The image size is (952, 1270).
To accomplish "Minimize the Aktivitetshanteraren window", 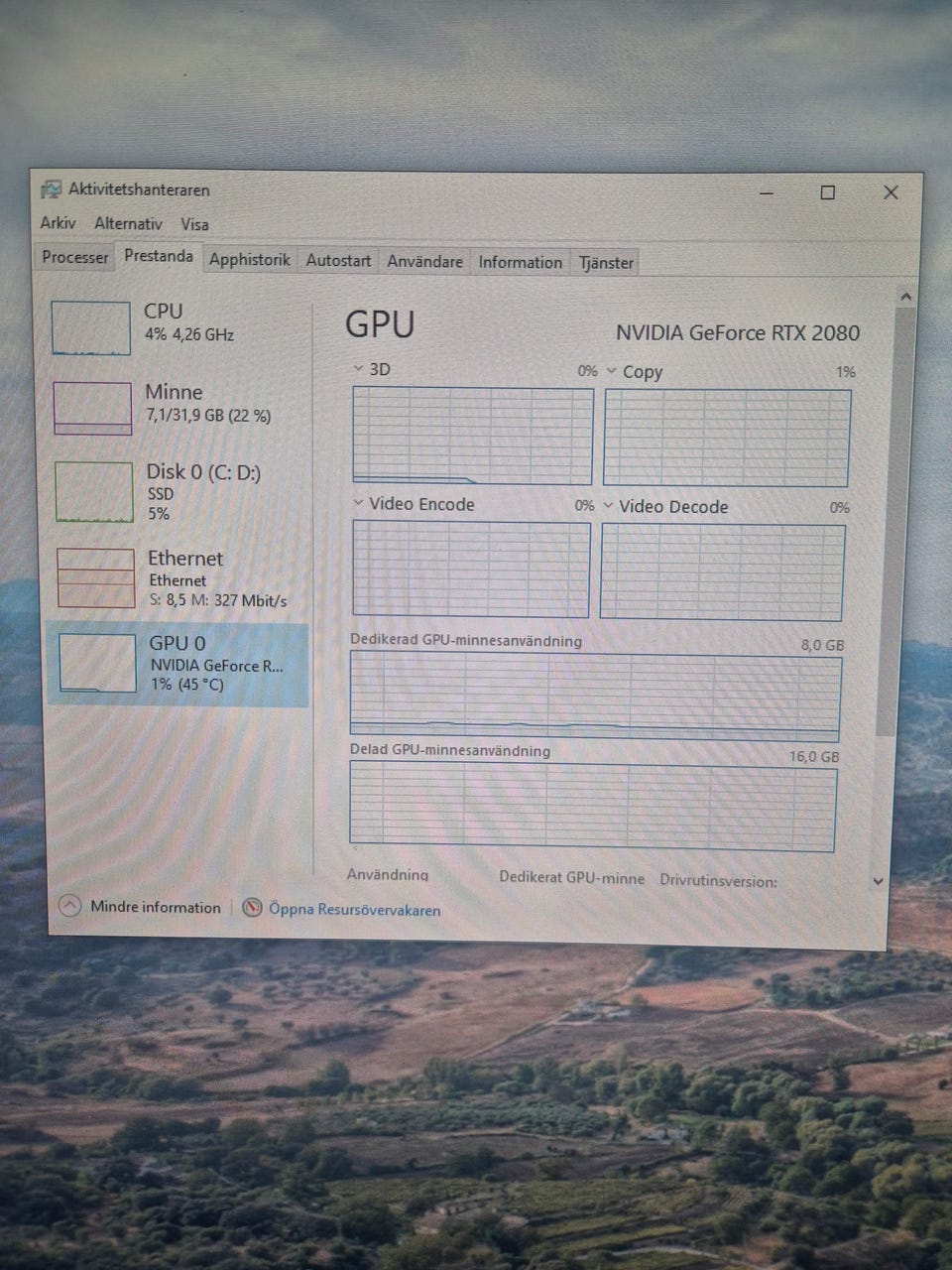I will pos(766,192).
